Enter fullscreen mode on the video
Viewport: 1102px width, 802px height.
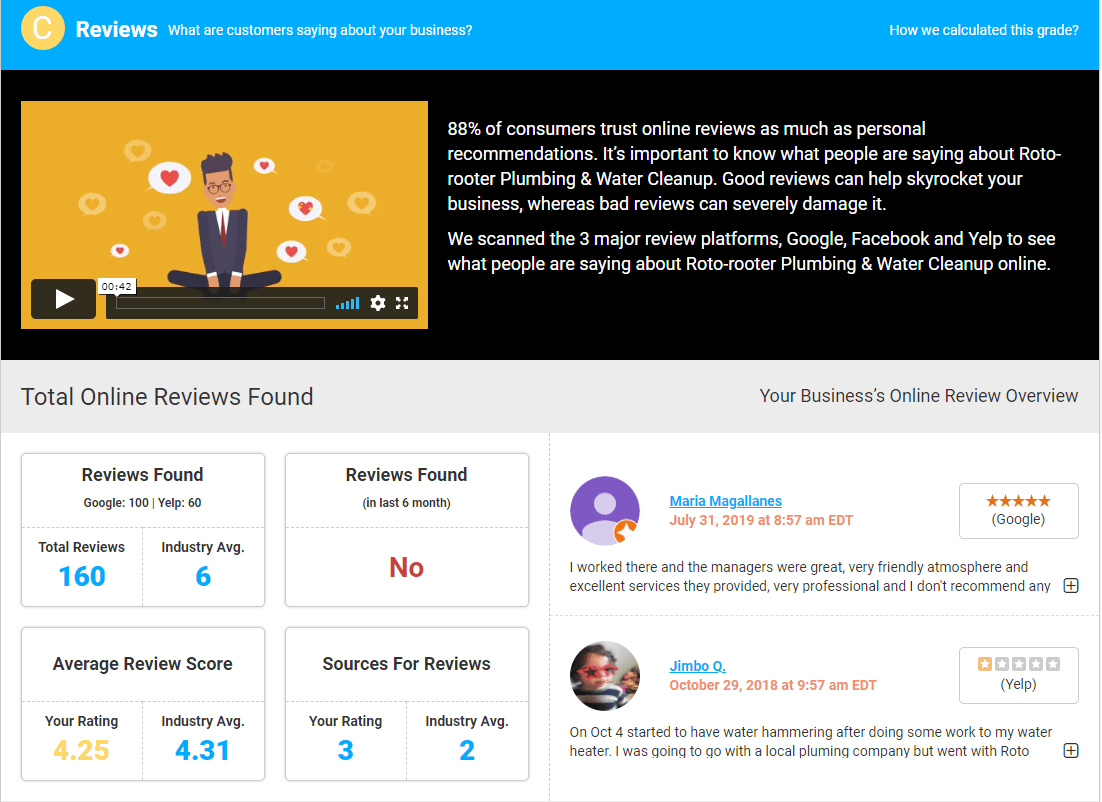point(402,303)
